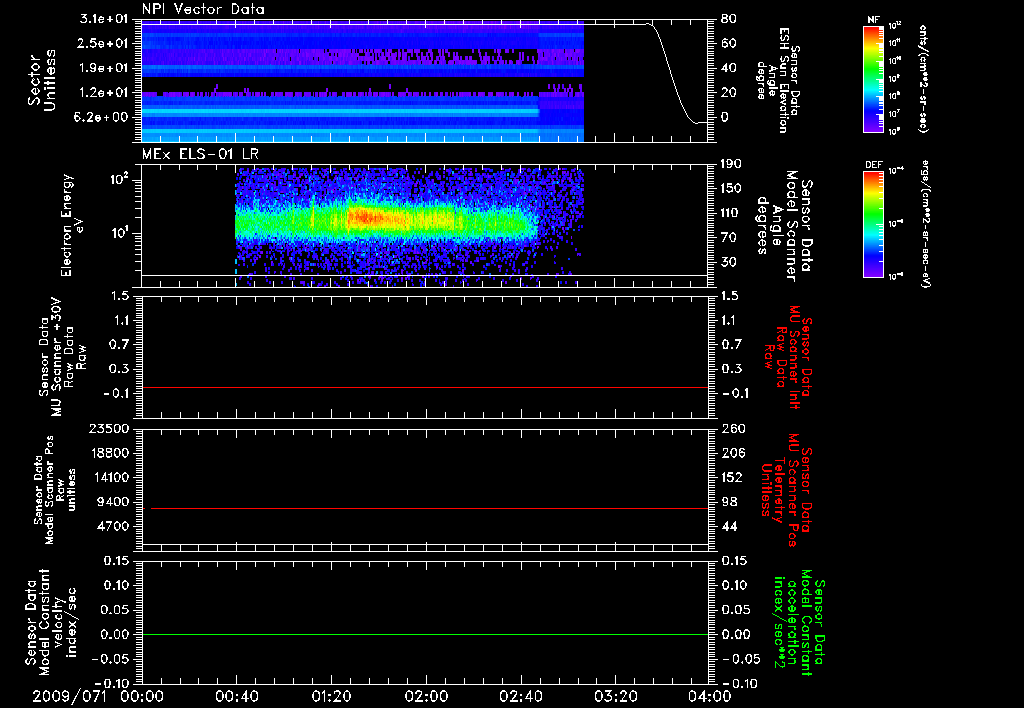Click the green line in the velocity panel
1024x708 pixels.
tap(424, 634)
